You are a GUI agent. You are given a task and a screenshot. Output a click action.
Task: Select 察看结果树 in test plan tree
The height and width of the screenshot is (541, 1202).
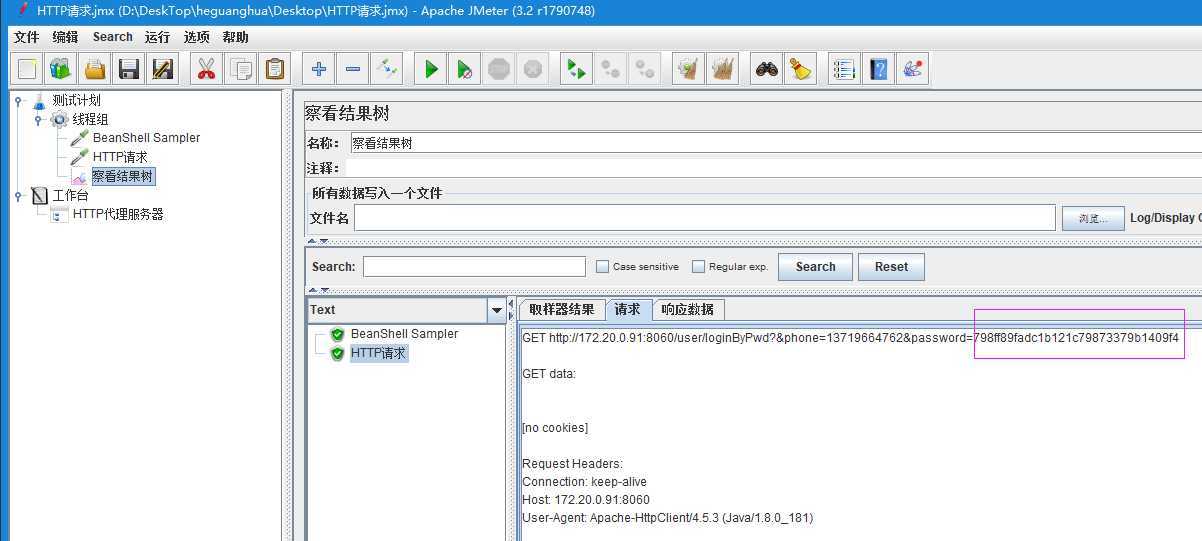[x=123, y=176]
